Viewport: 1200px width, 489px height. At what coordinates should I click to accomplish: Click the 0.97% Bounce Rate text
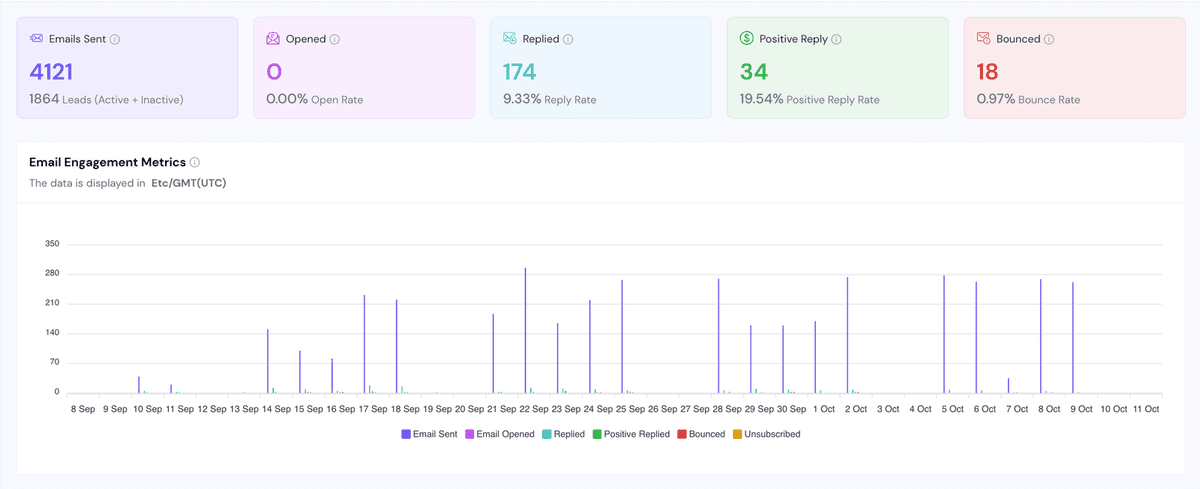click(1028, 100)
